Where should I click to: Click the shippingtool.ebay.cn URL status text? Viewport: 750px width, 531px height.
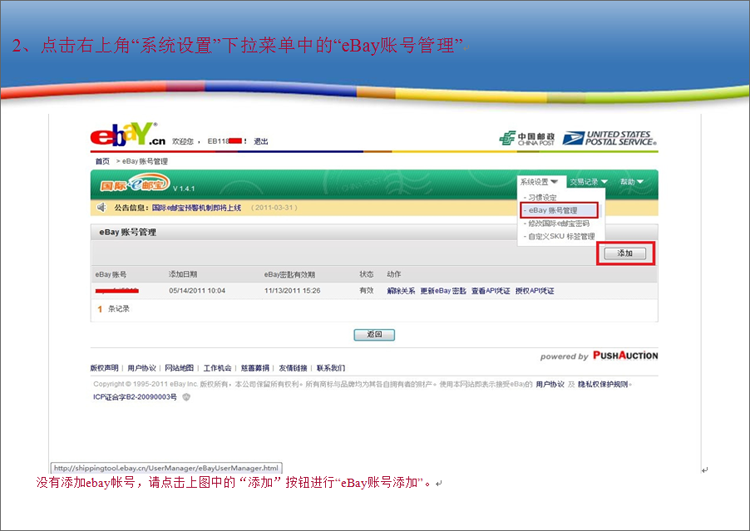[166, 468]
